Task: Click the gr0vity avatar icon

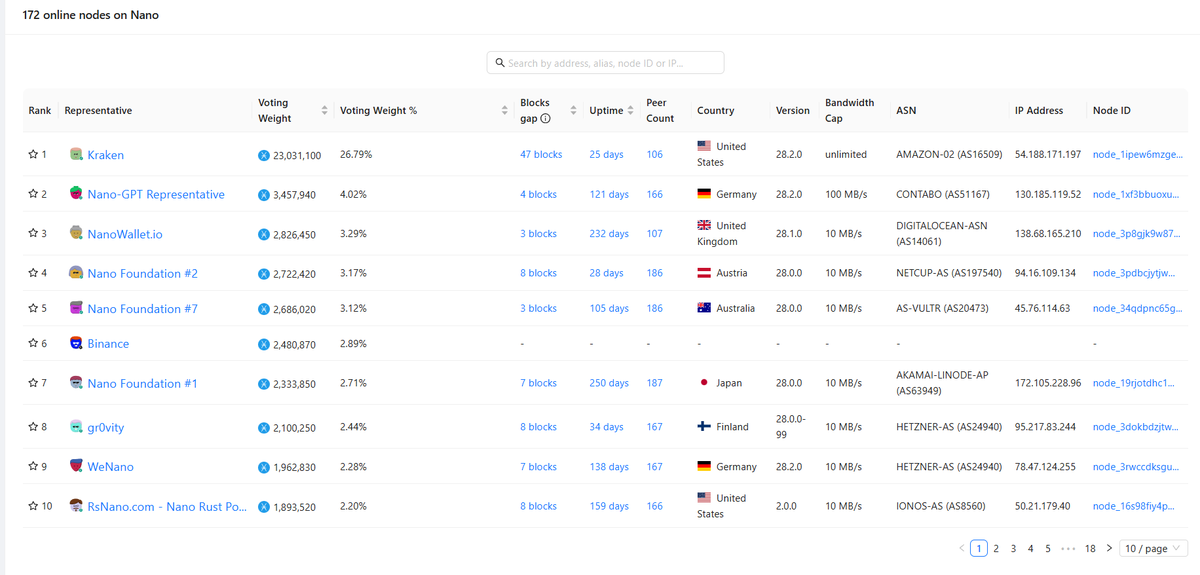Action: [x=76, y=427]
